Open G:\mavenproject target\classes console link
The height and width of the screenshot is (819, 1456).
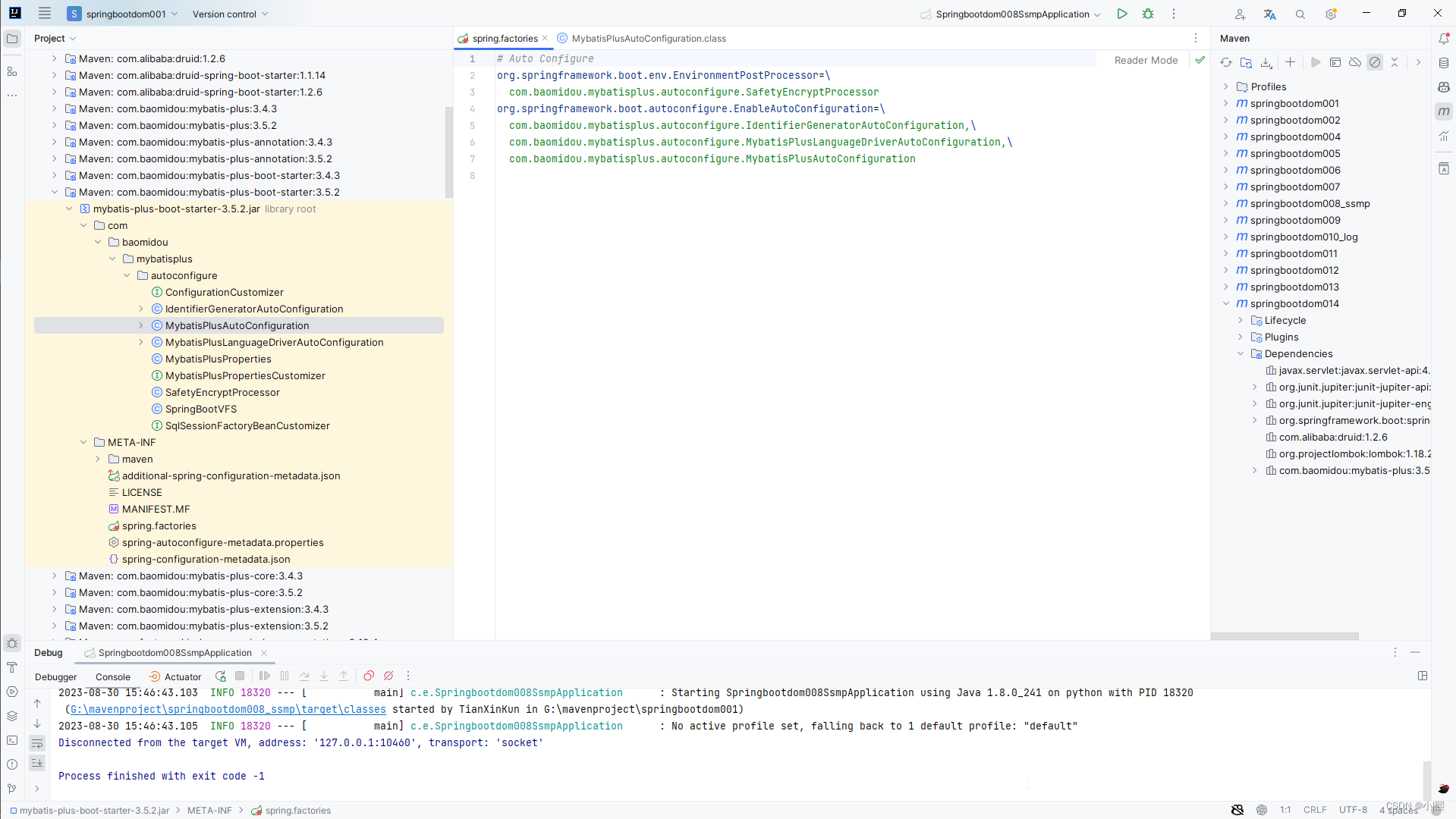pos(228,710)
